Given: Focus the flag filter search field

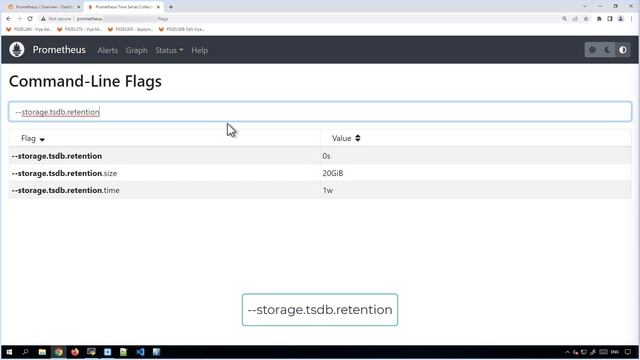Looking at the screenshot, I should 320,111.
